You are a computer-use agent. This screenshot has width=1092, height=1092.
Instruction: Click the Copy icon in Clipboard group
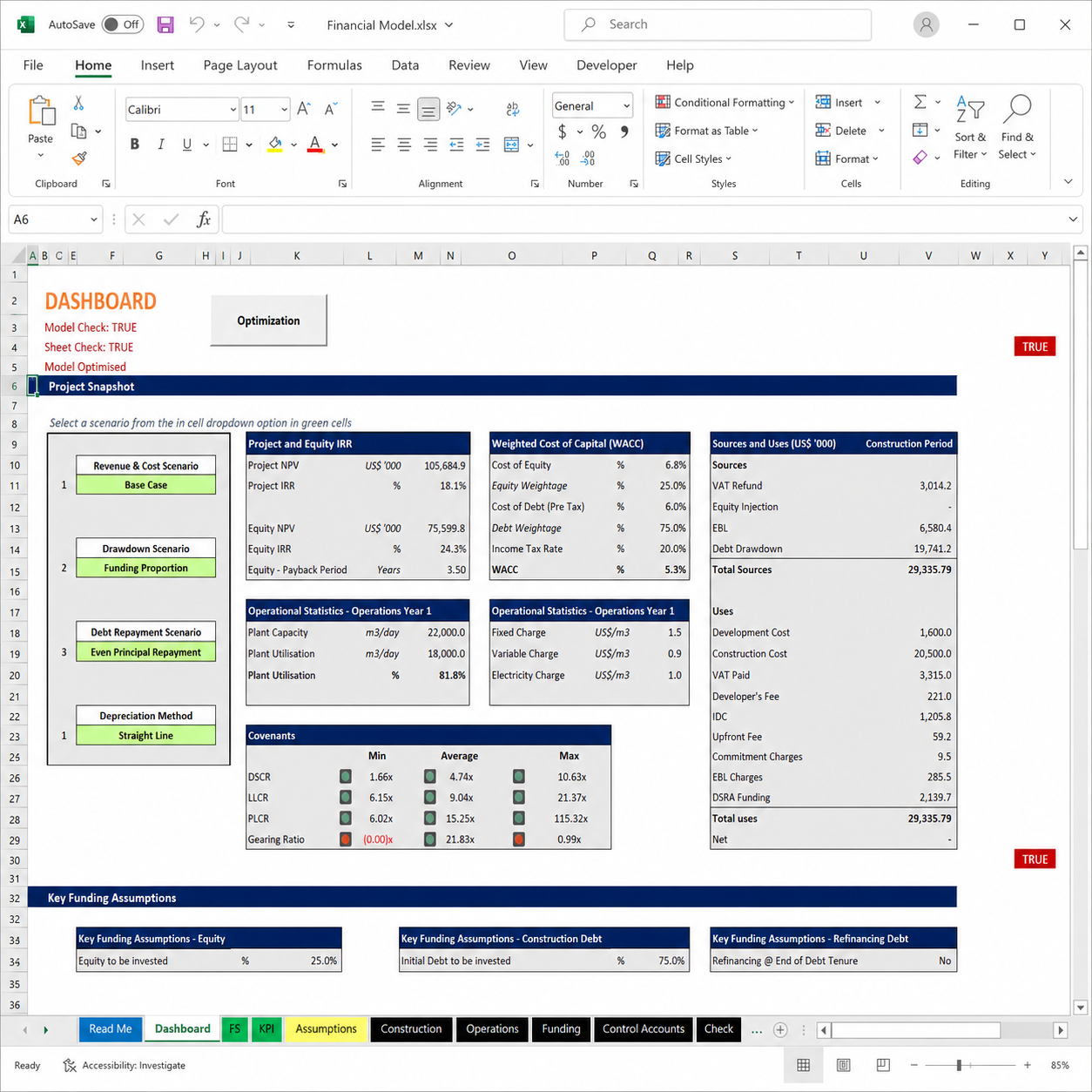(78, 131)
